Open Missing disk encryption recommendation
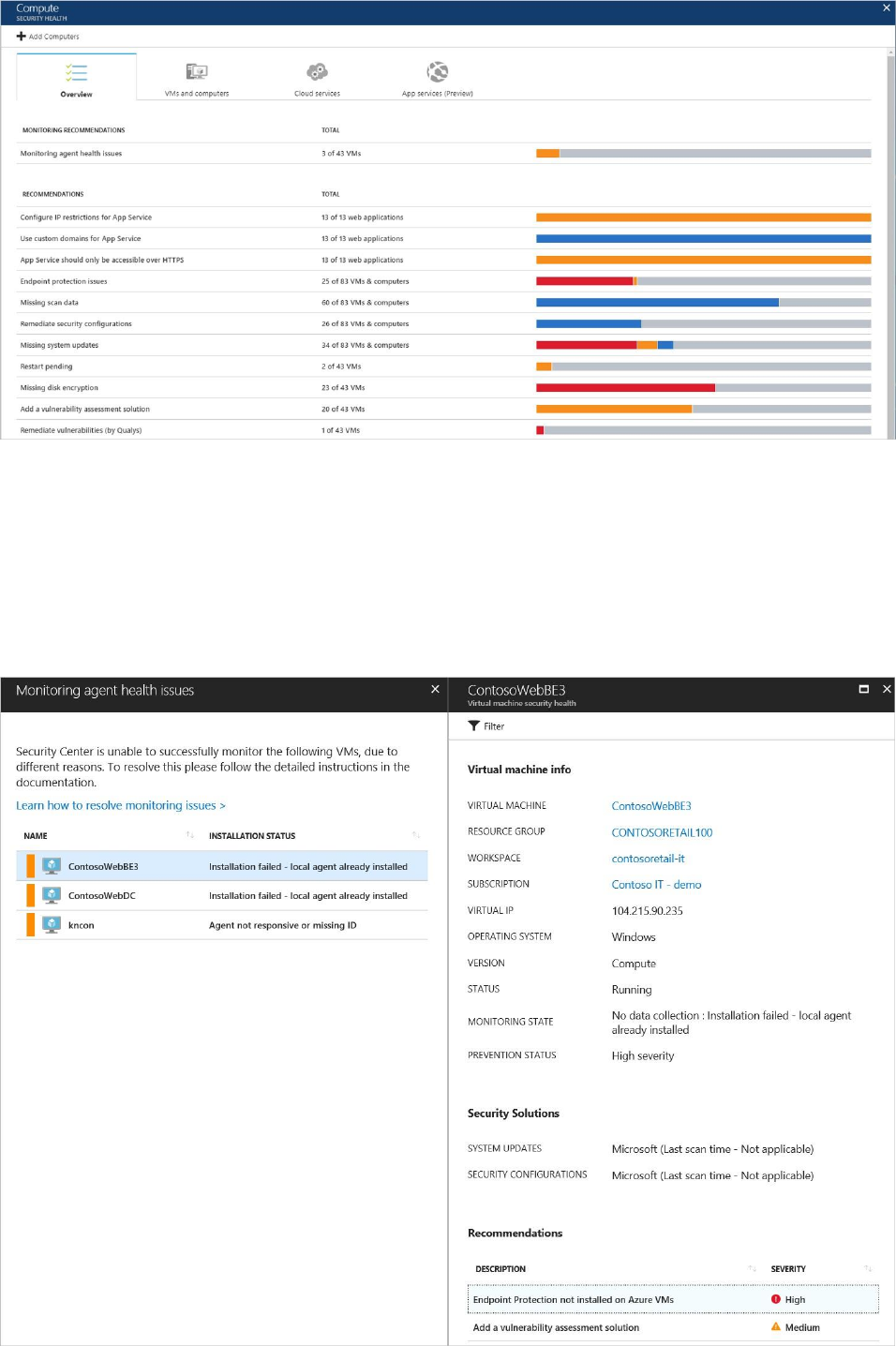The height and width of the screenshot is (1346, 896). coord(445,388)
